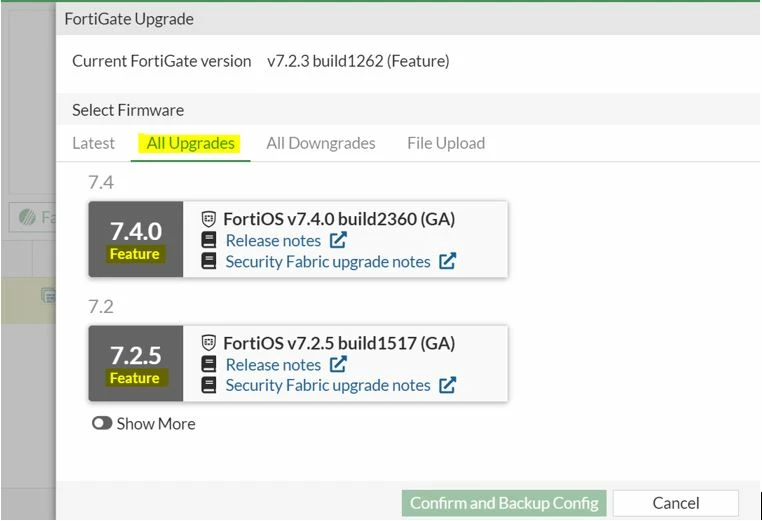
Task: Toggle the Show More switch
Action: pyautogui.click(x=102, y=423)
